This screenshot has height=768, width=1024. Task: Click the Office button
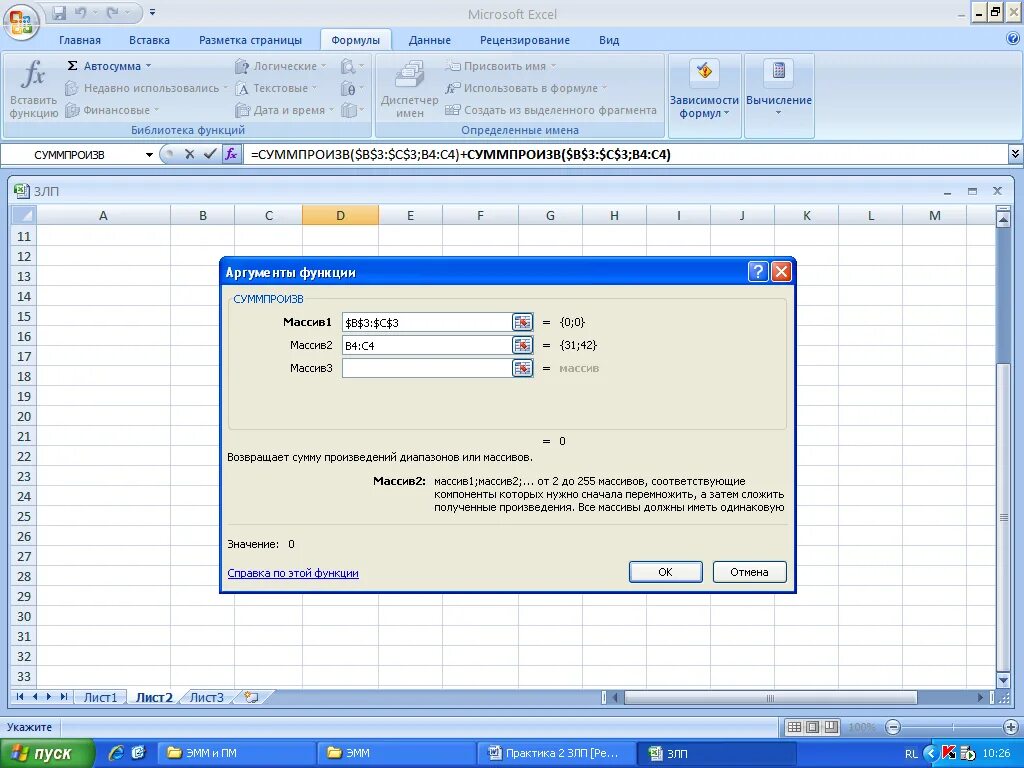pyautogui.click(x=21, y=22)
